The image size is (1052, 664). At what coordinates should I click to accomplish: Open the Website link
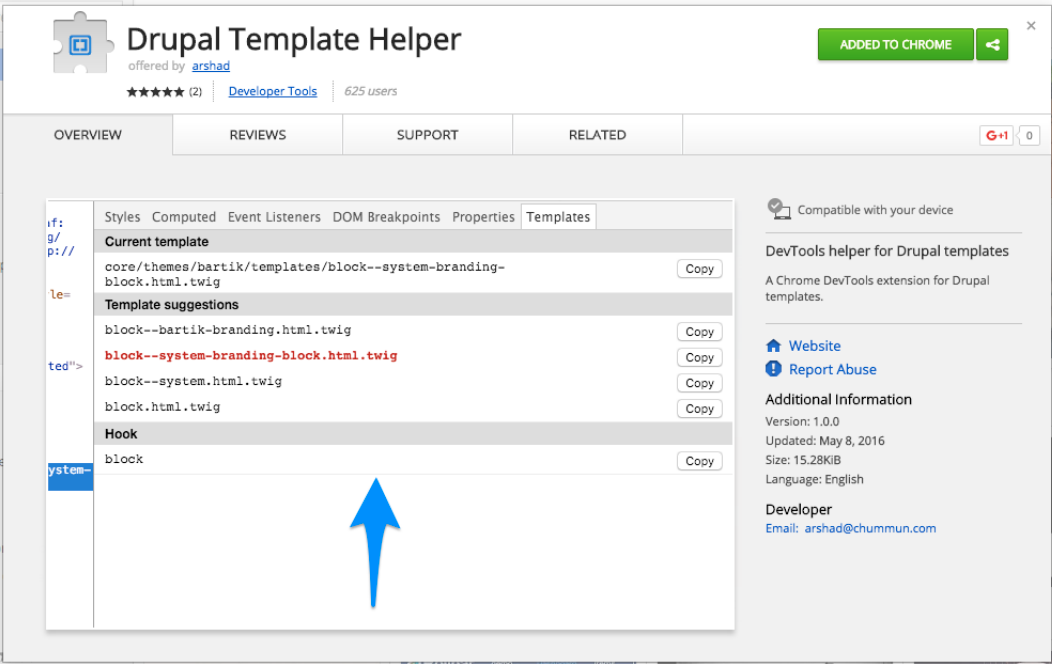click(x=814, y=346)
